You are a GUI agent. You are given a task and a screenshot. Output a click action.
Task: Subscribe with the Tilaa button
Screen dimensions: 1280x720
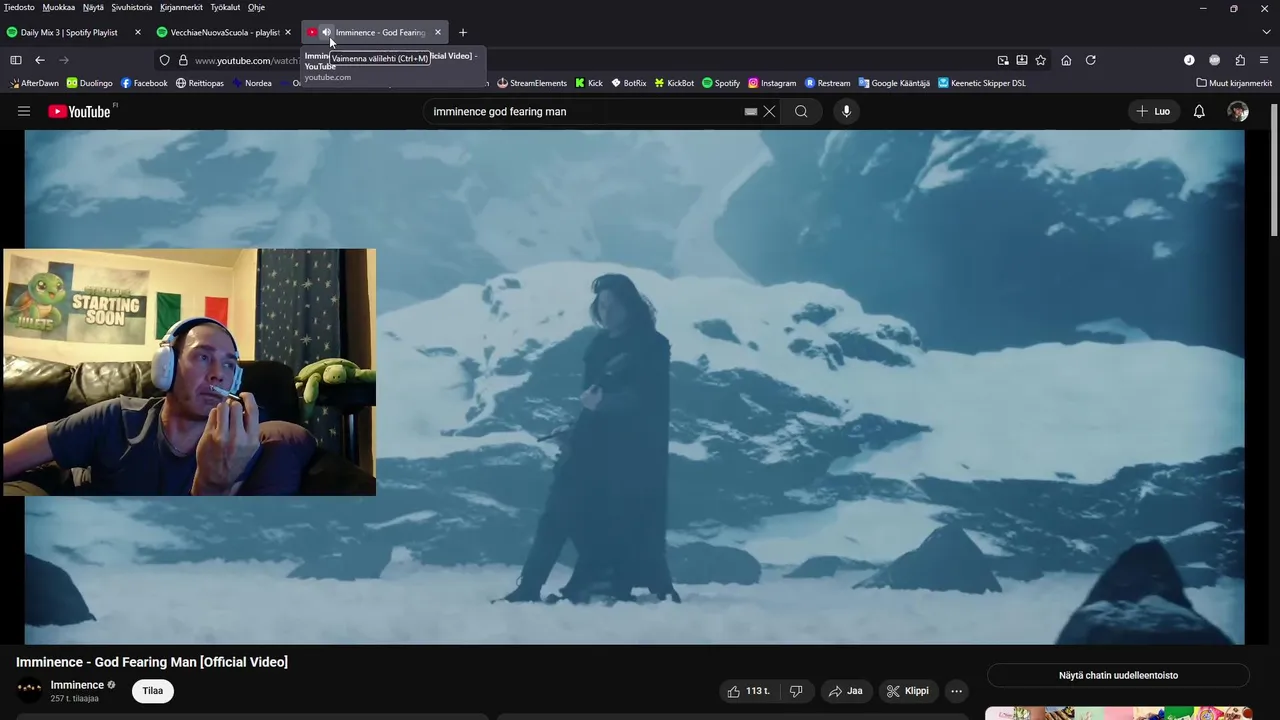pyautogui.click(x=153, y=691)
